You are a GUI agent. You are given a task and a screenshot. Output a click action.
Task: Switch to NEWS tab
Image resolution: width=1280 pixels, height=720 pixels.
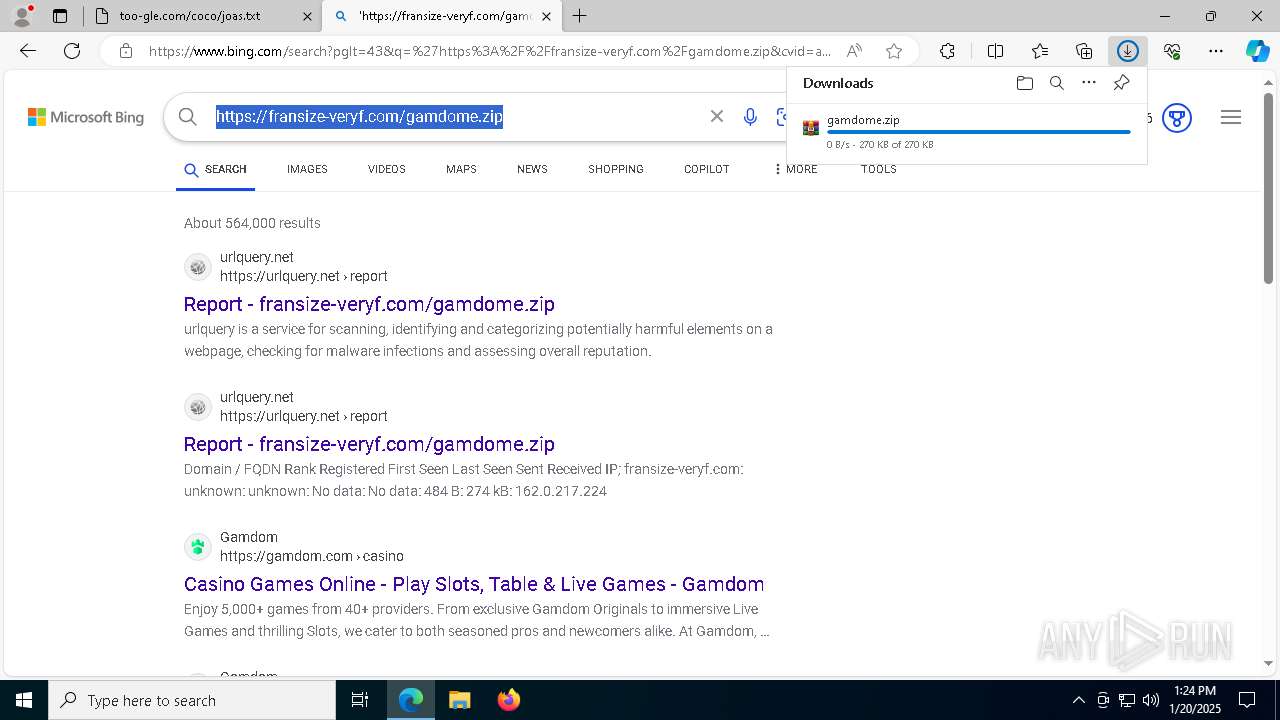[x=532, y=169]
